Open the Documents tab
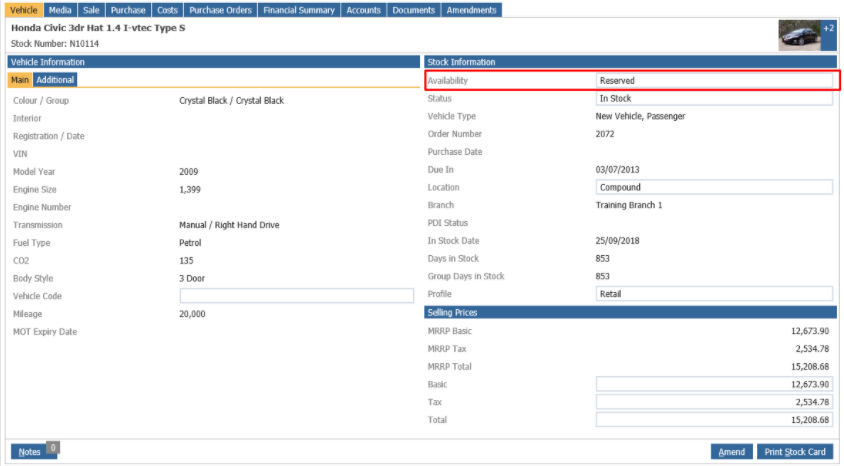 point(413,10)
